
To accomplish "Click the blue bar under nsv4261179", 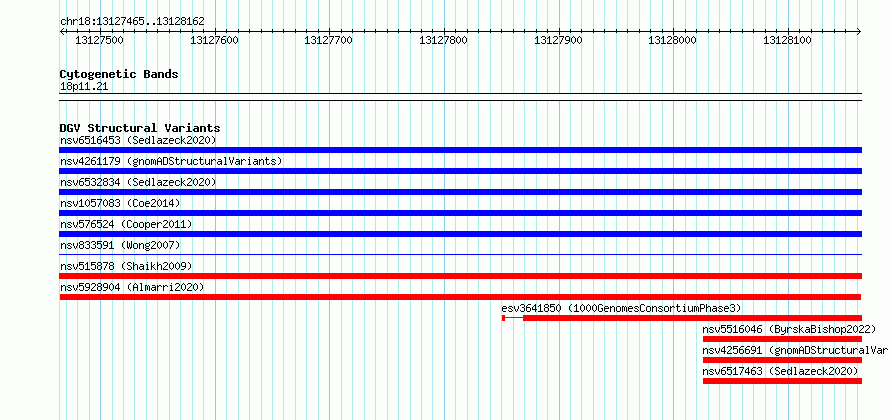I will tap(460, 171).
